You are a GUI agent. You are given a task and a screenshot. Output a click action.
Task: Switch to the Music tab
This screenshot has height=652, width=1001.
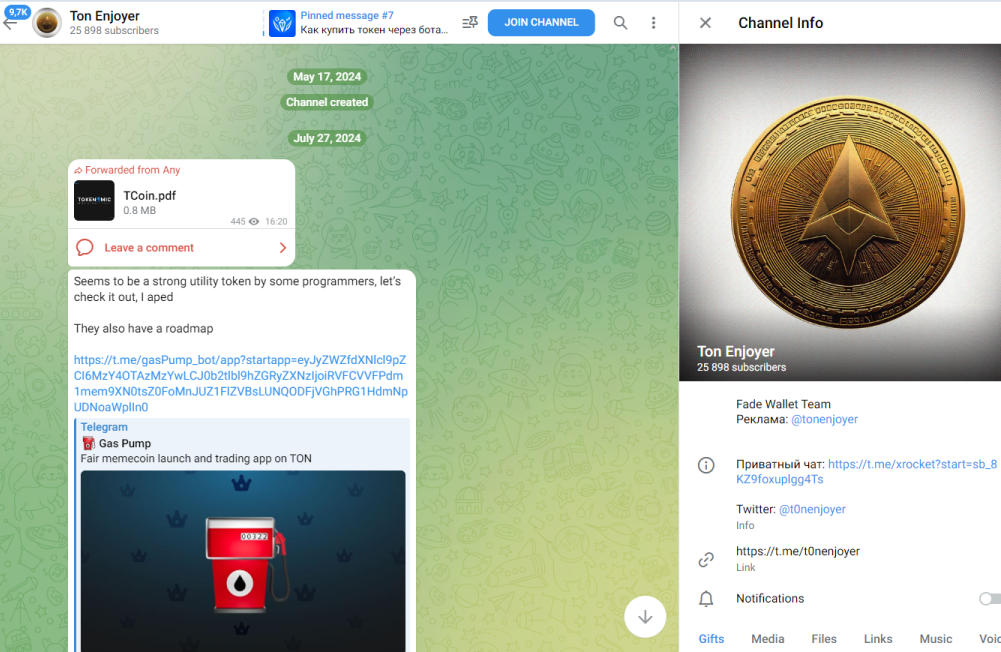click(935, 639)
